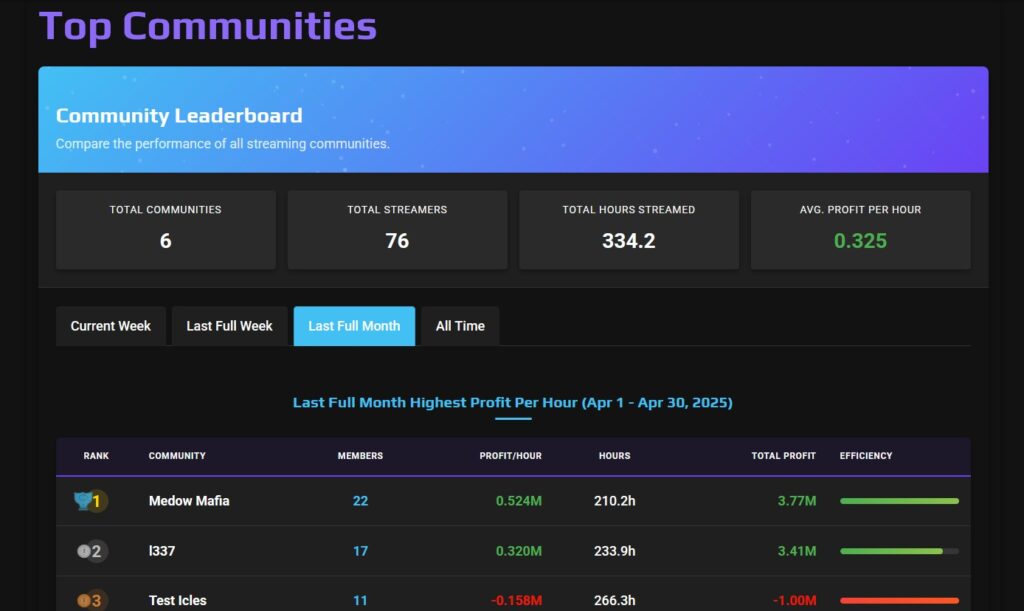Click the Total Communities stat card
The height and width of the screenshot is (611, 1024).
pos(166,230)
